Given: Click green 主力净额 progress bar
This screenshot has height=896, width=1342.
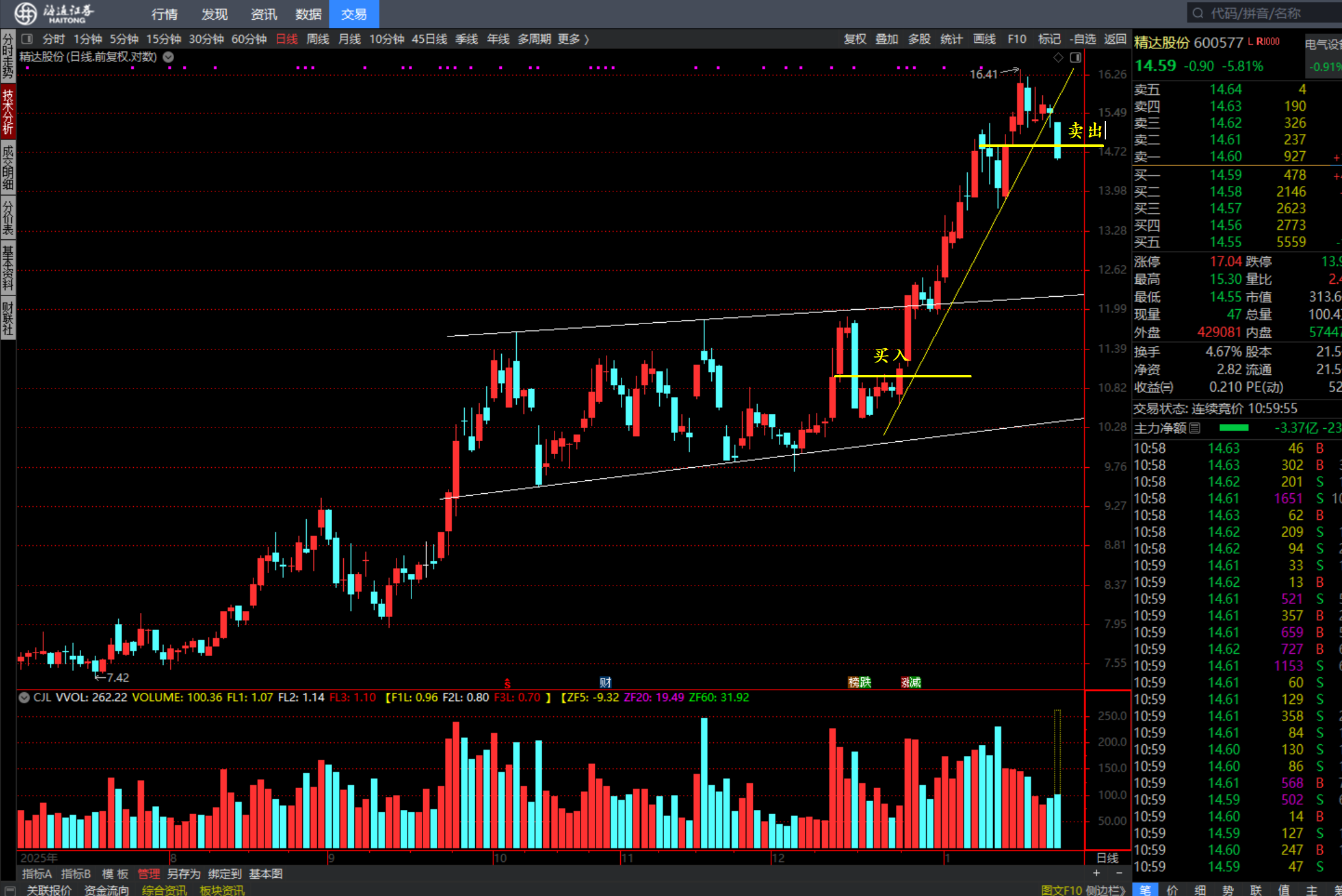Looking at the screenshot, I should (1234, 428).
